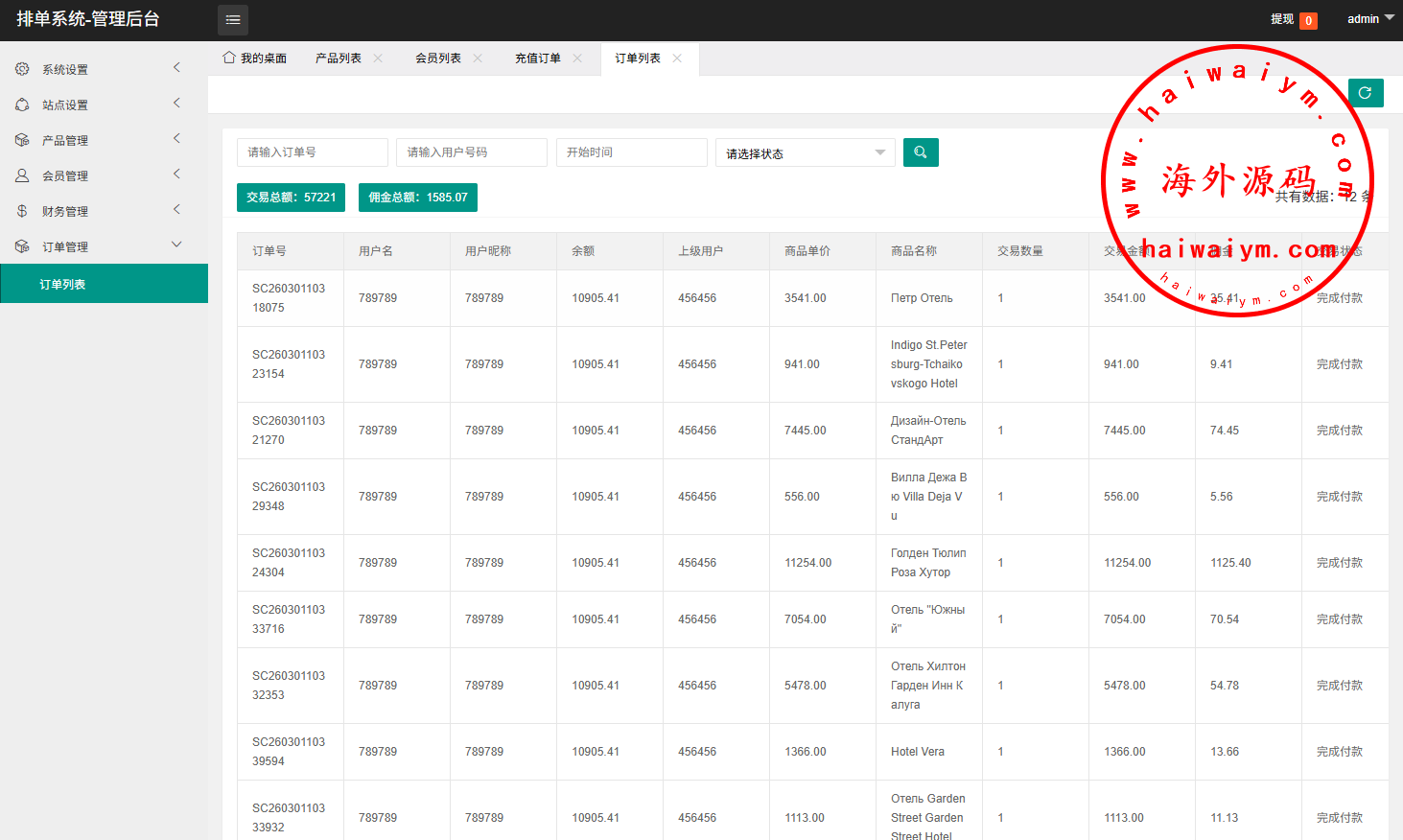The height and width of the screenshot is (840, 1403).
Task: Click the green search magnifier button
Action: click(921, 152)
